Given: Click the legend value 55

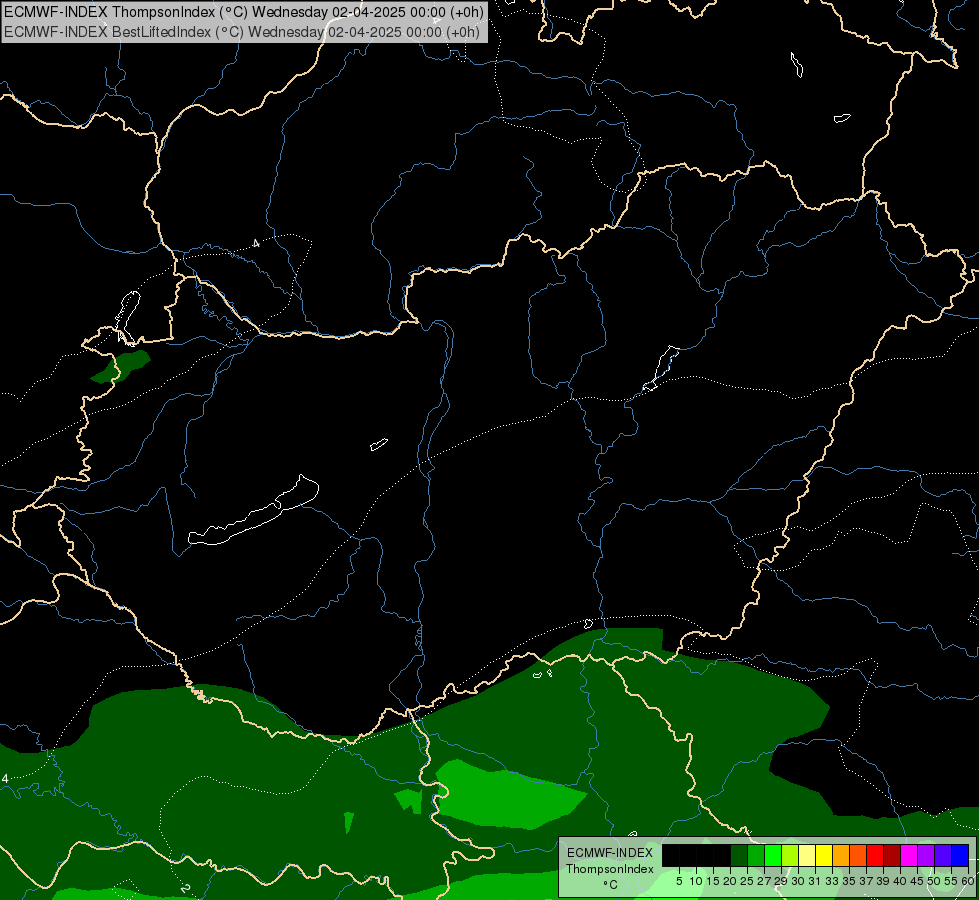Looking at the screenshot, I should coord(951,881).
